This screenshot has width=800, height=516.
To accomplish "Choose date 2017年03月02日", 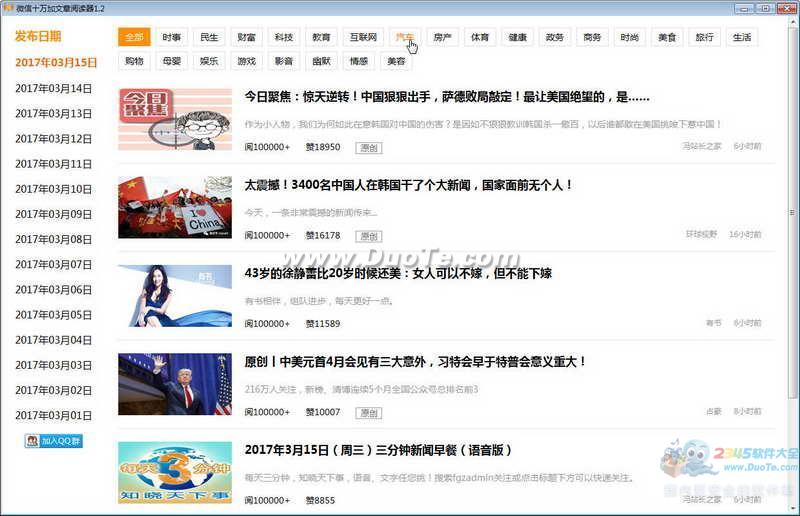I will click(54, 390).
